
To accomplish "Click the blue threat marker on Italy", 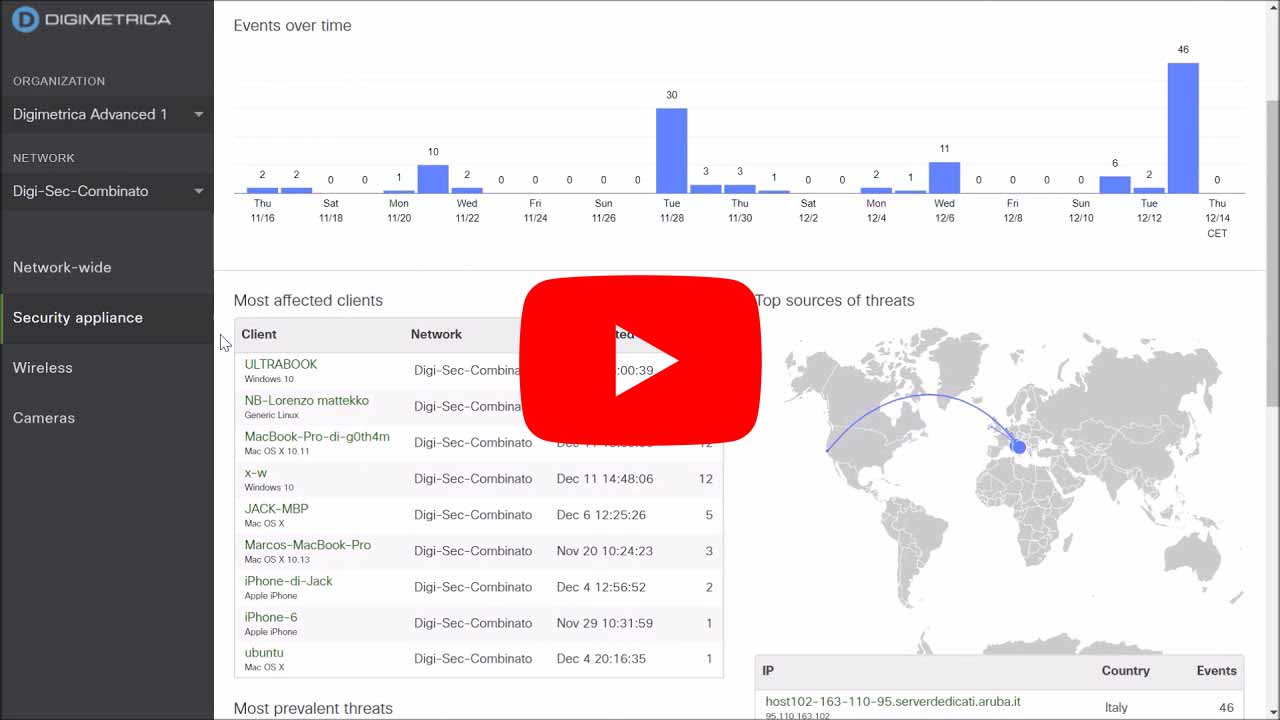I will click(1018, 447).
